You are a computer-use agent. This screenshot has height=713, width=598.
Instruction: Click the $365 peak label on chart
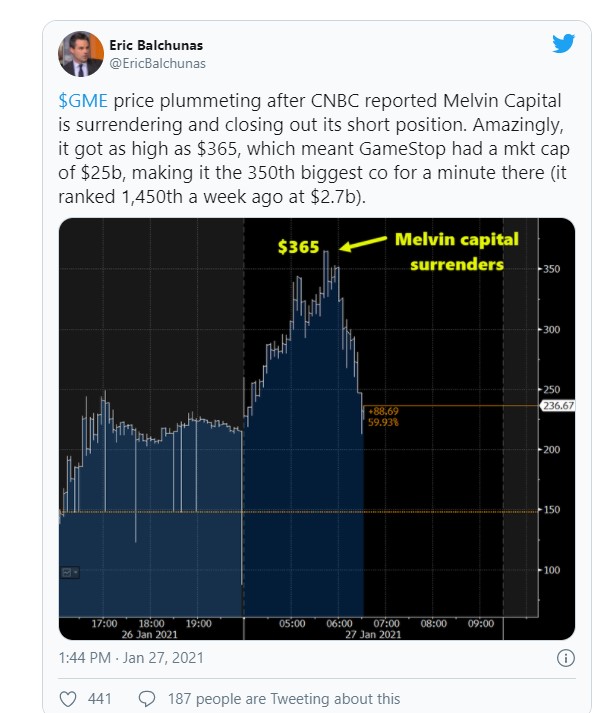[298, 247]
